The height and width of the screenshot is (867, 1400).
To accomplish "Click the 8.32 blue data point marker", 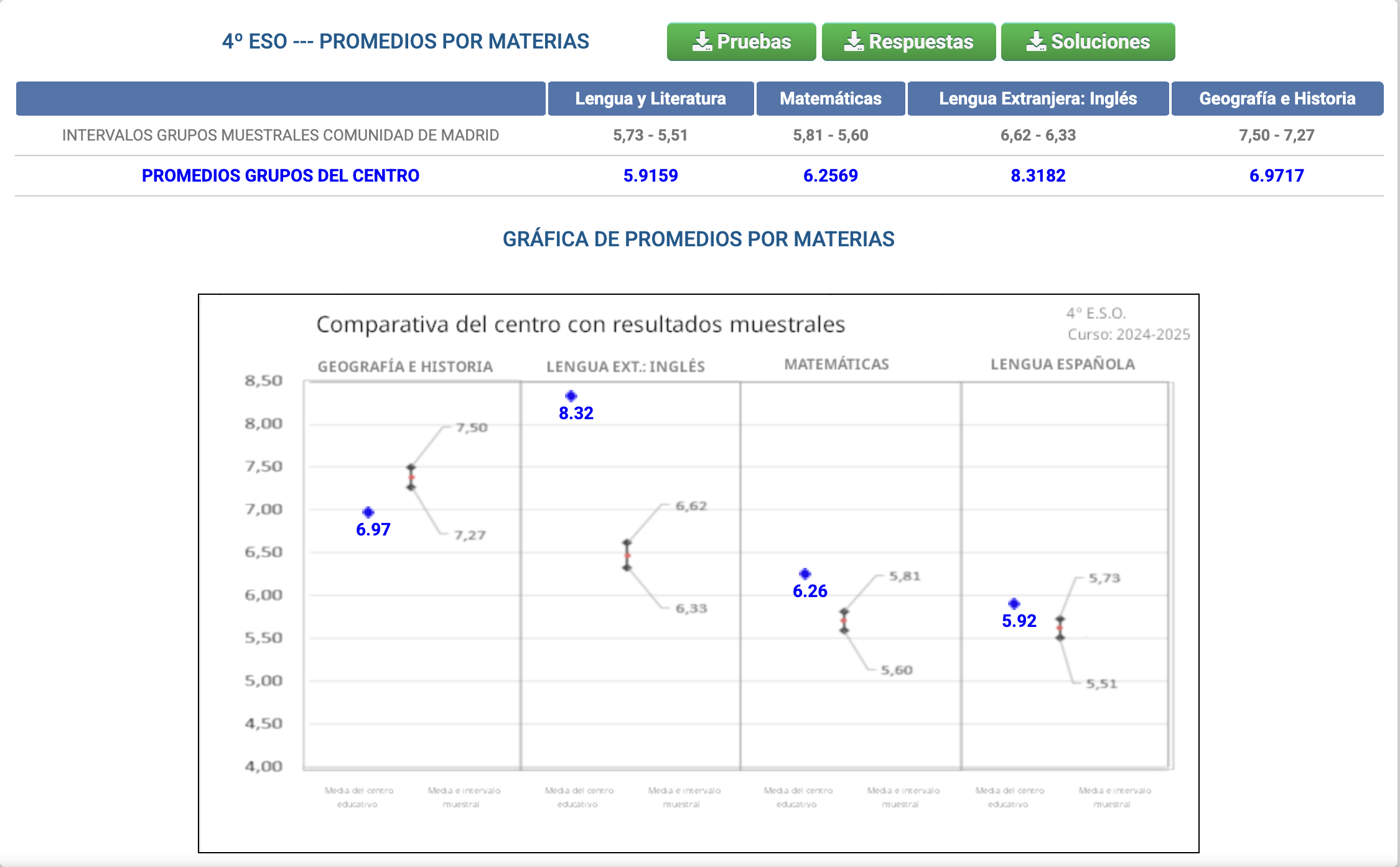I will (571, 396).
